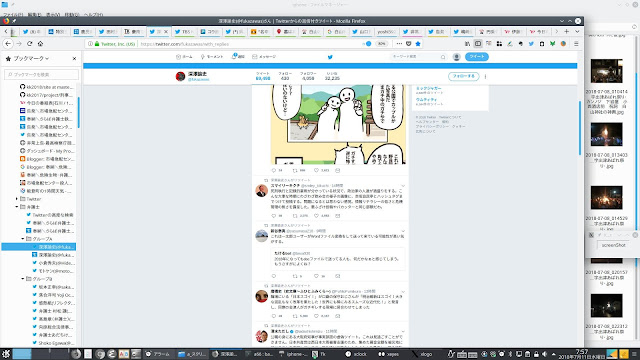This screenshot has height=360, width=640.
Task: Show more tabs with the right tab arrow
Action: pyautogui.click(x=556, y=31)
